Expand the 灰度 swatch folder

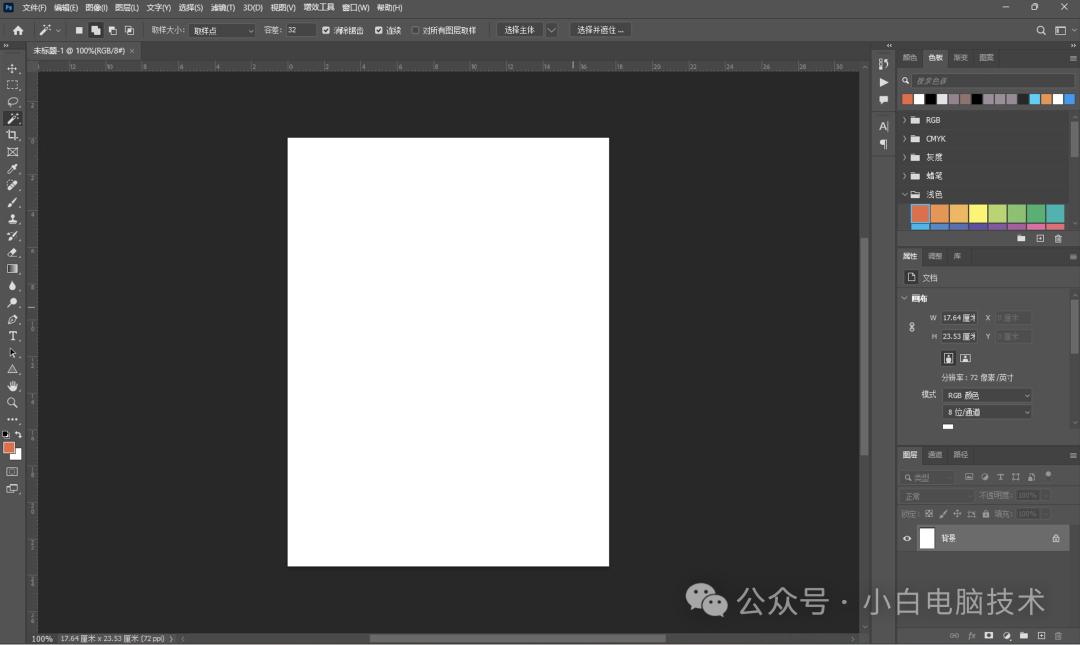905,157
